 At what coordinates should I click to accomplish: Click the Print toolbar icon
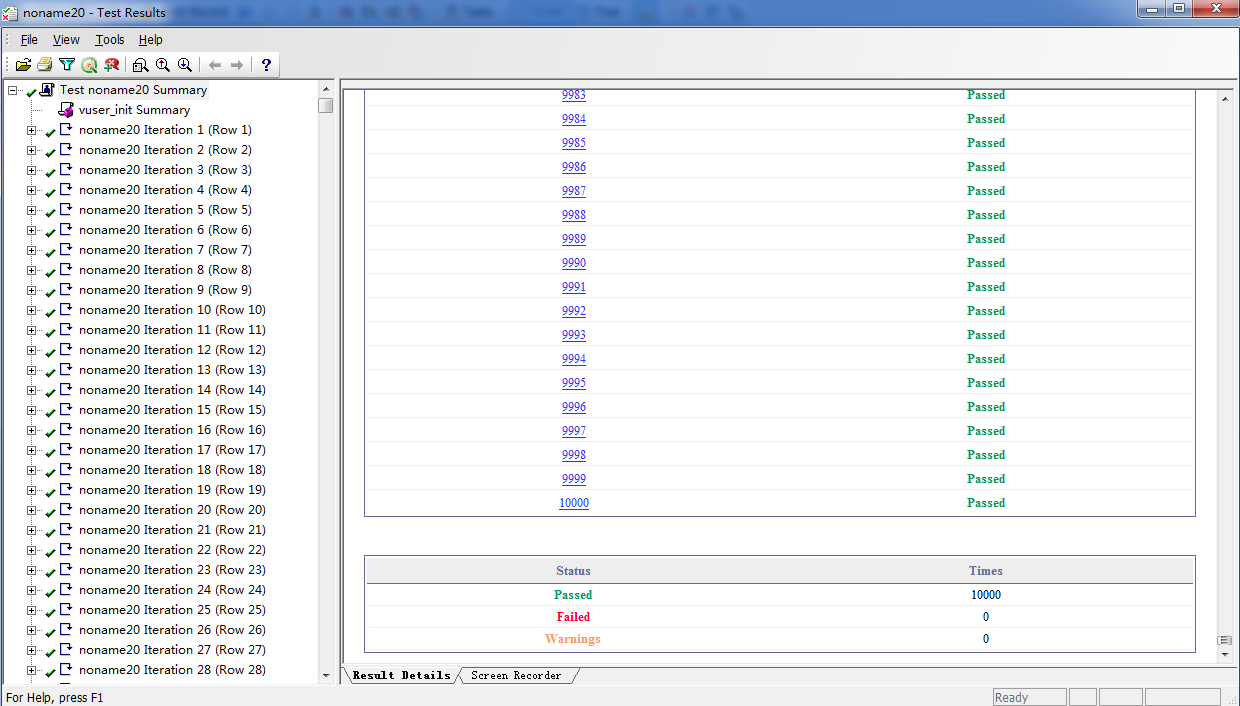[x=45, y=65]
